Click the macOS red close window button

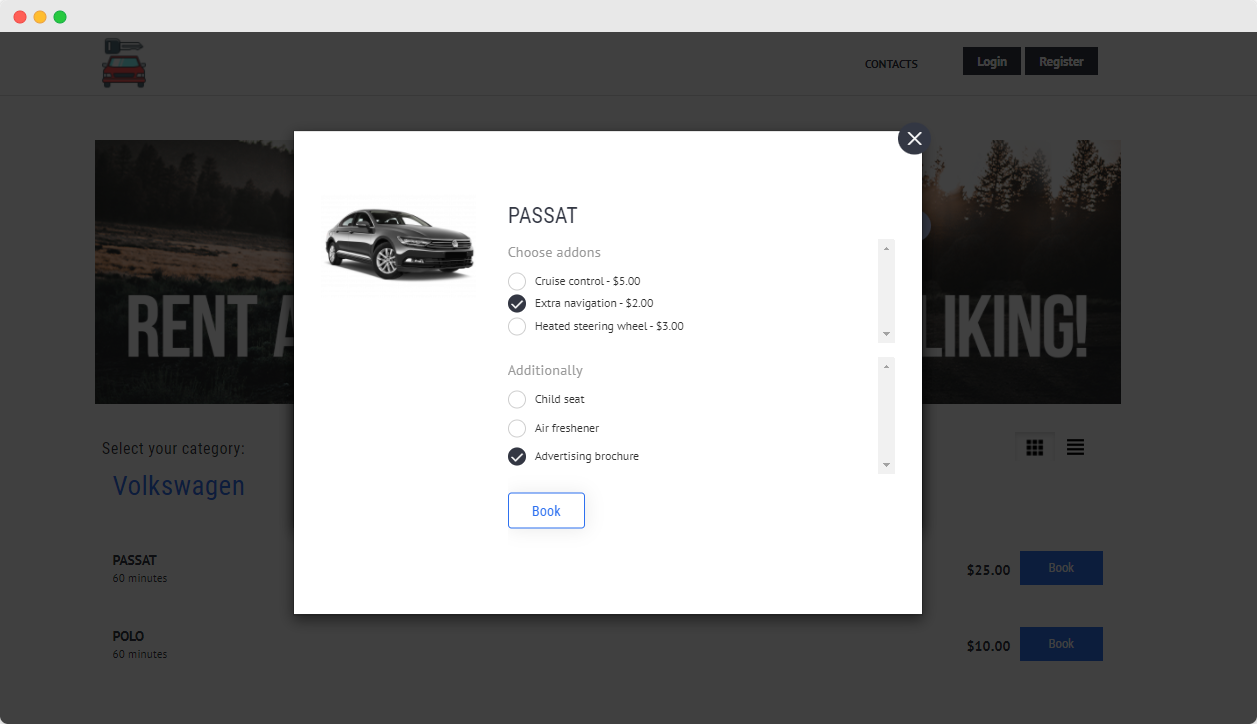pos(20,17)
